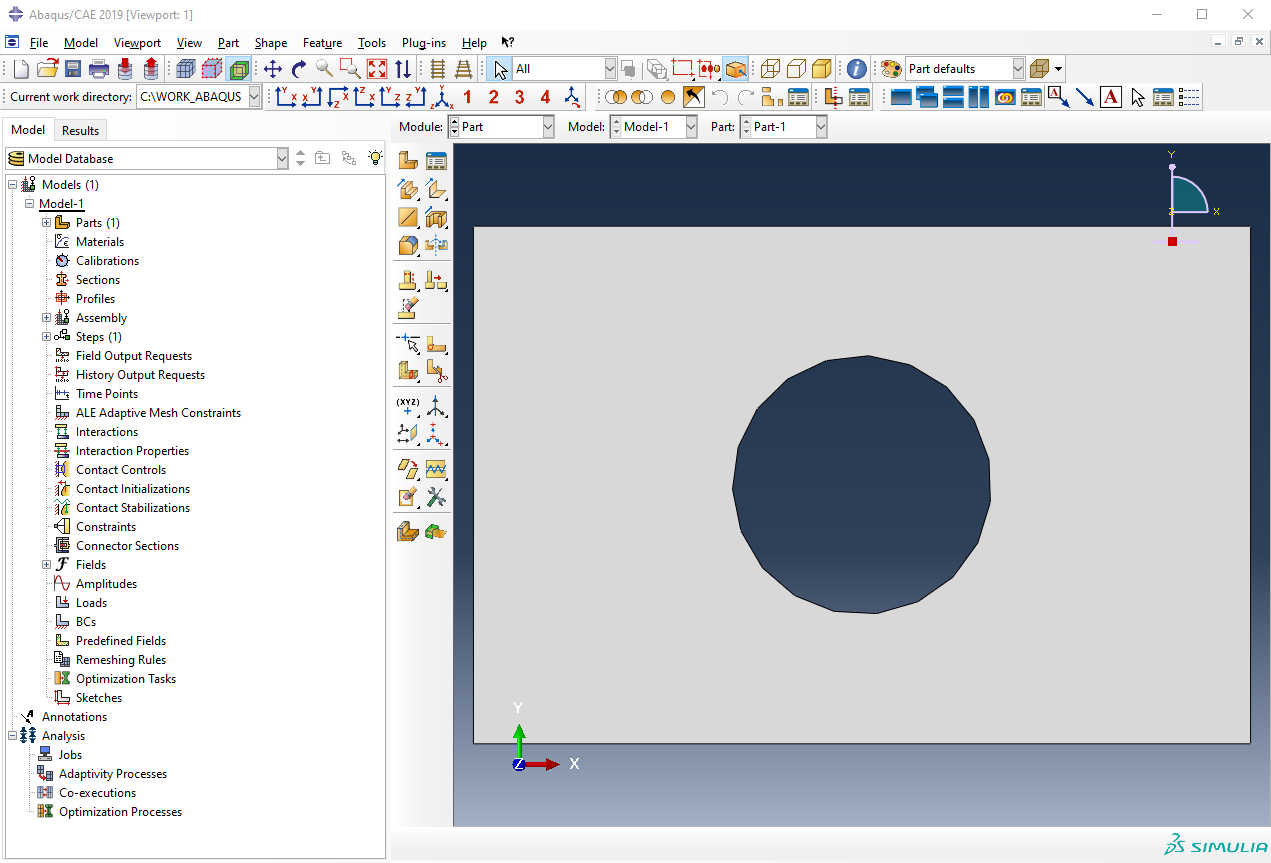The width and height of the screenshot is (1271, 863).
Task: Toggle shaded render style cube
Action: pos(821,69)
